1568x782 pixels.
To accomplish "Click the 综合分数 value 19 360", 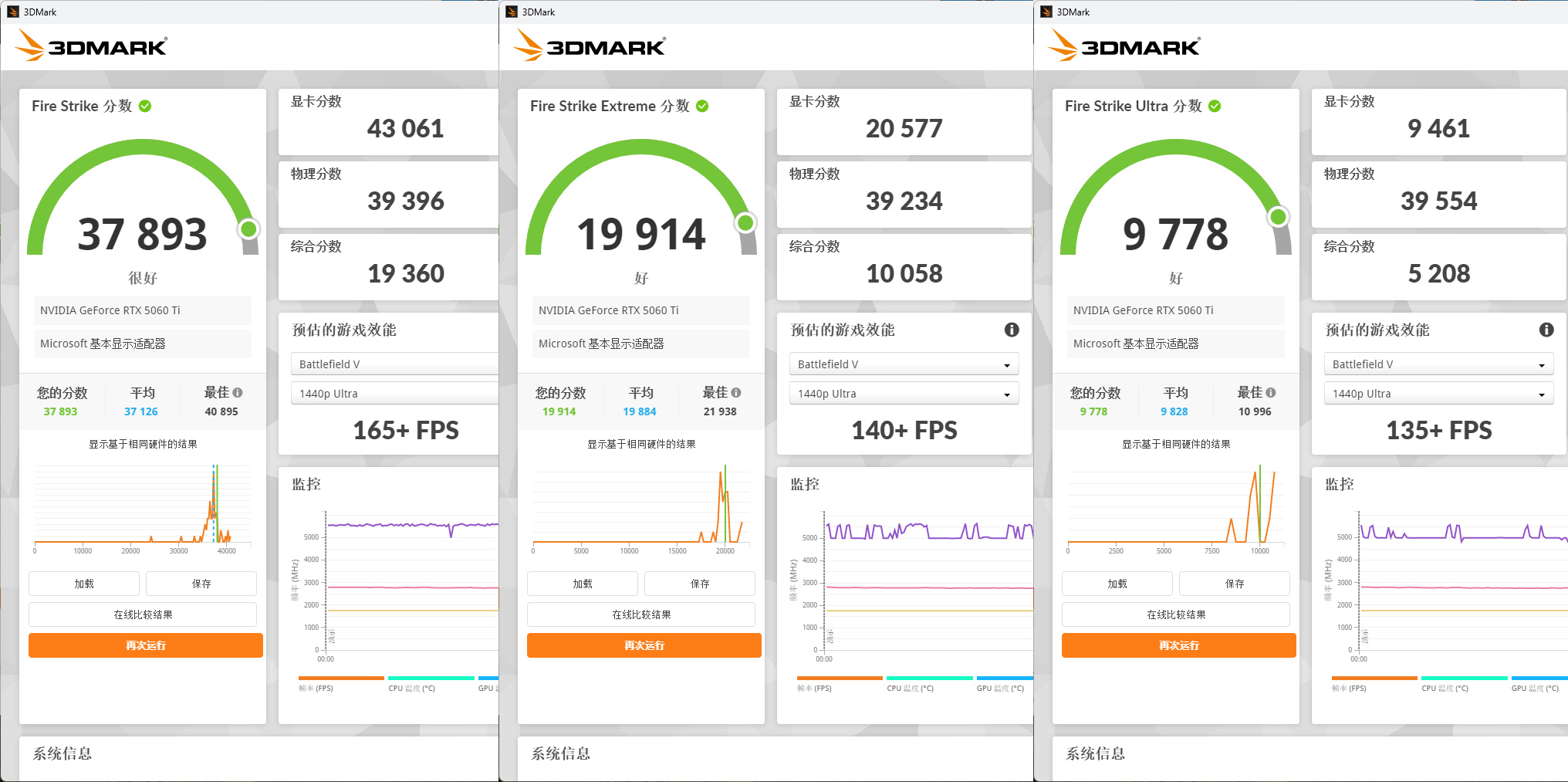I will 406,273.
